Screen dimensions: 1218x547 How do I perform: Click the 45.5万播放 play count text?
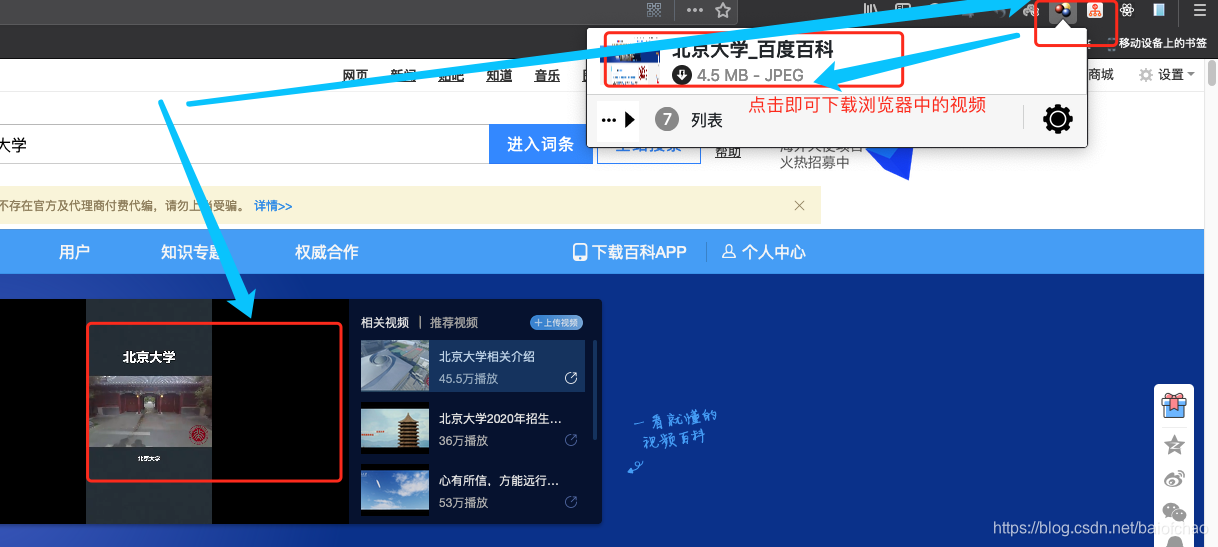click(x=468, y=379)
